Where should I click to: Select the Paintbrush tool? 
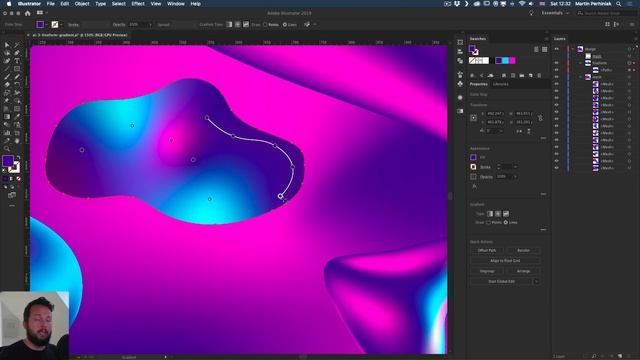(x=7, y=76)
